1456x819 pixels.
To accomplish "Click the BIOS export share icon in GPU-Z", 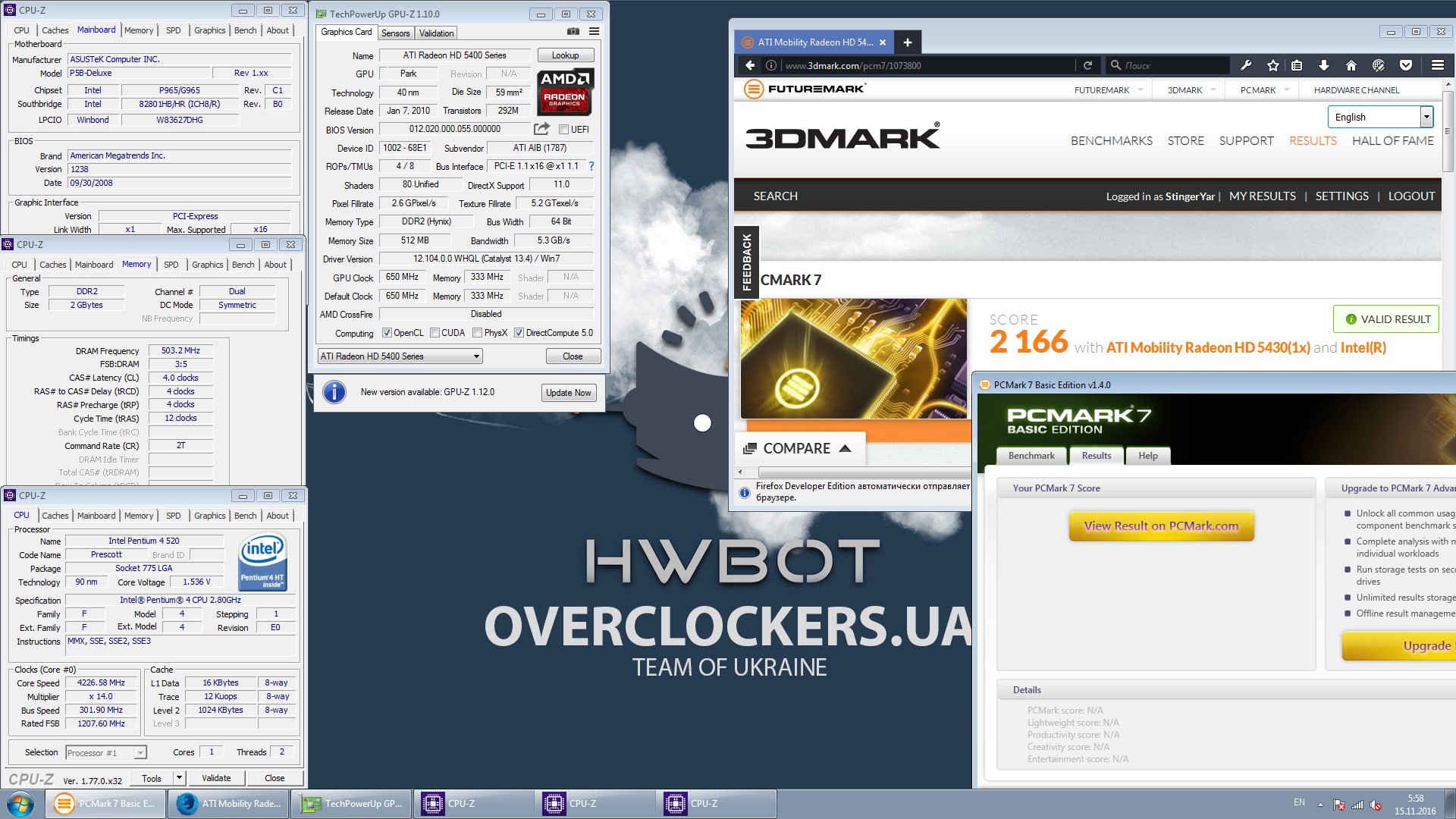I will point(541,129).
